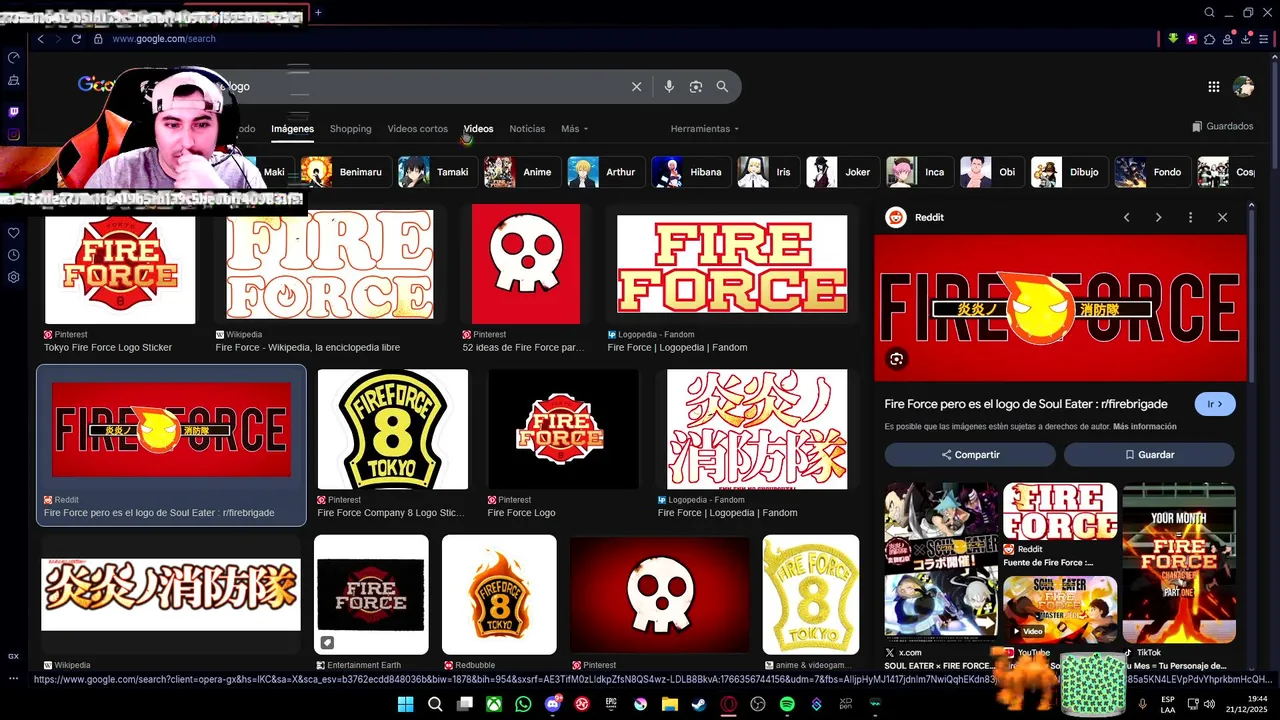Open the Entertainment Earth Fire Force patch image

pos(371,594)
